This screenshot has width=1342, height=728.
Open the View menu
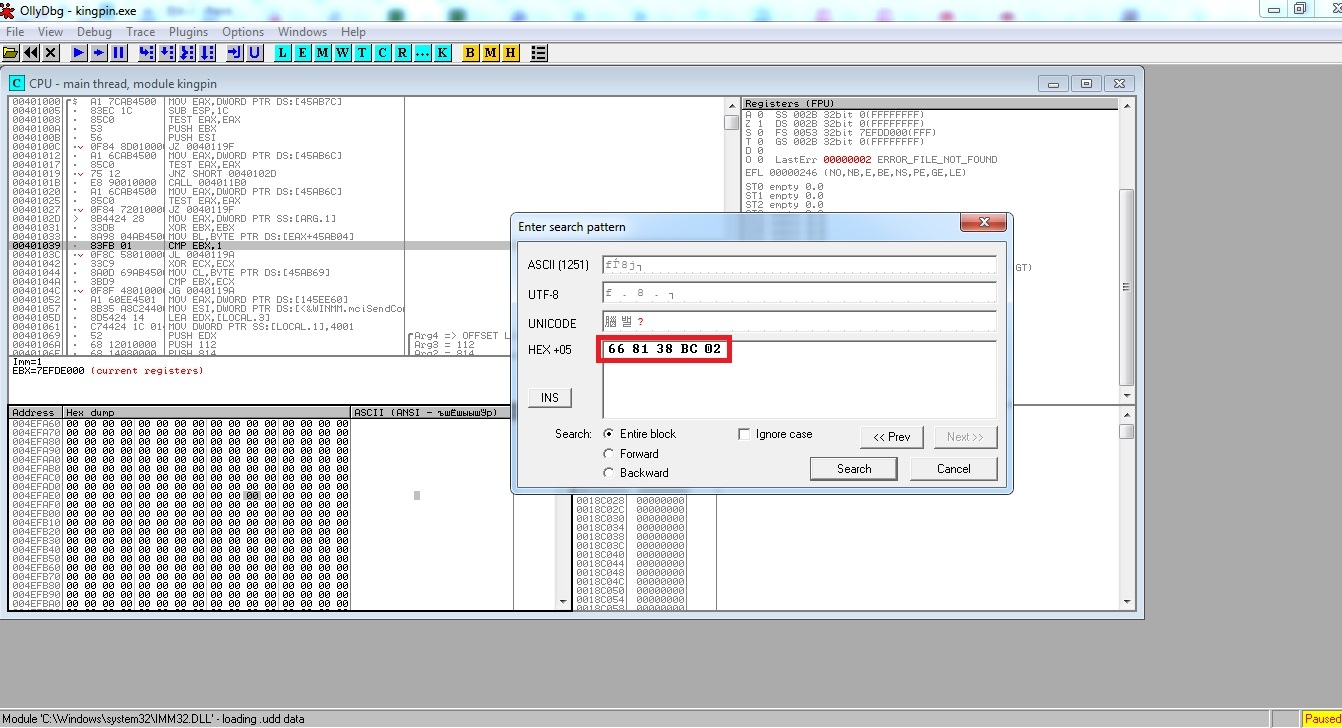tap(50, 32)
